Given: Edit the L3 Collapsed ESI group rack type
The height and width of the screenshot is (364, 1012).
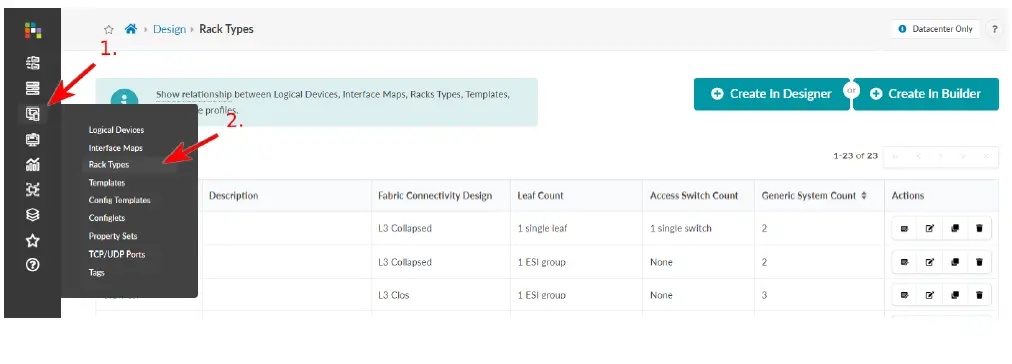Looking at the screenshot, I should (930, 261).
